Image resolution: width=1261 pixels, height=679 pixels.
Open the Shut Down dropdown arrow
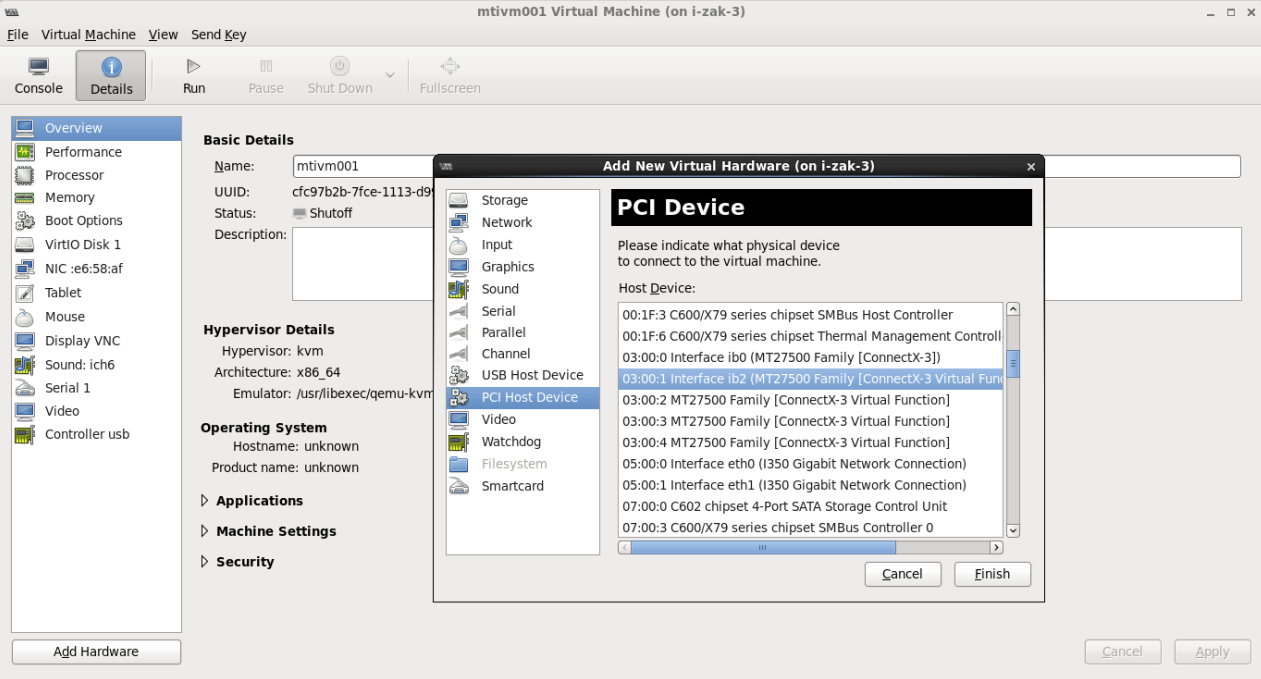click(390, 76)
